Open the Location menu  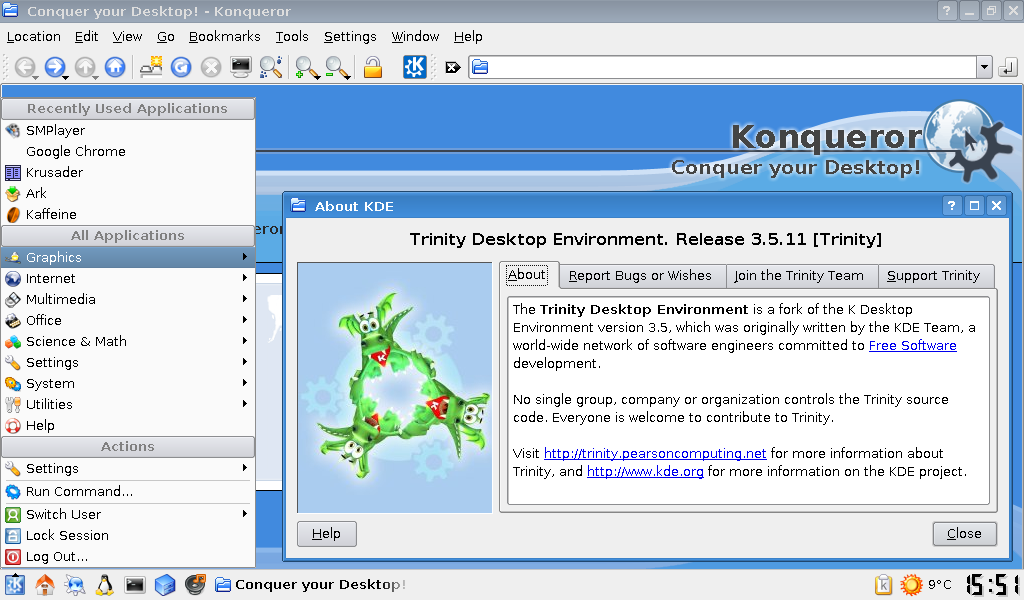click(34, 37)
